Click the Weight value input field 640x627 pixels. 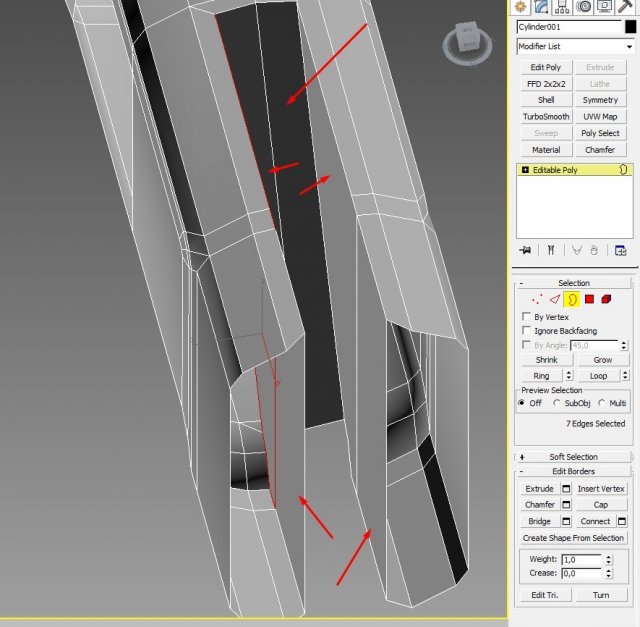pos(580,560)
